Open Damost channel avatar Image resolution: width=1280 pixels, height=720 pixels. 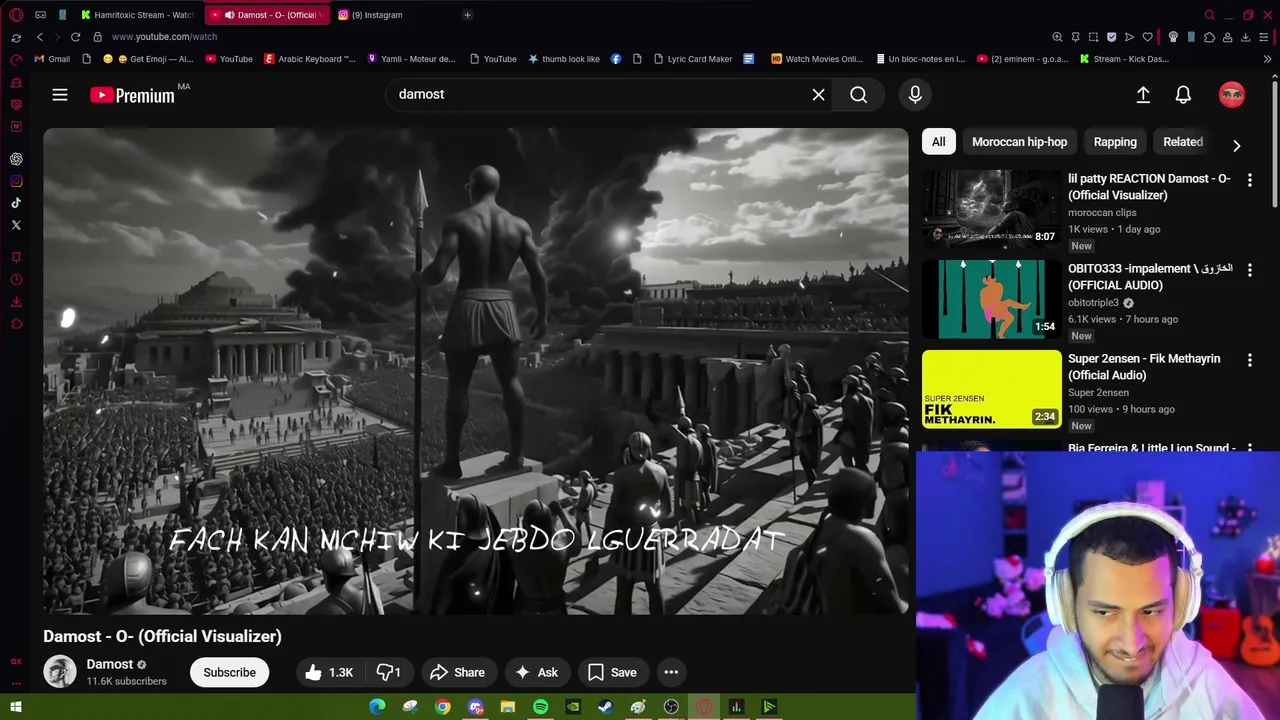pyautogui.click(x=60, y=672)
